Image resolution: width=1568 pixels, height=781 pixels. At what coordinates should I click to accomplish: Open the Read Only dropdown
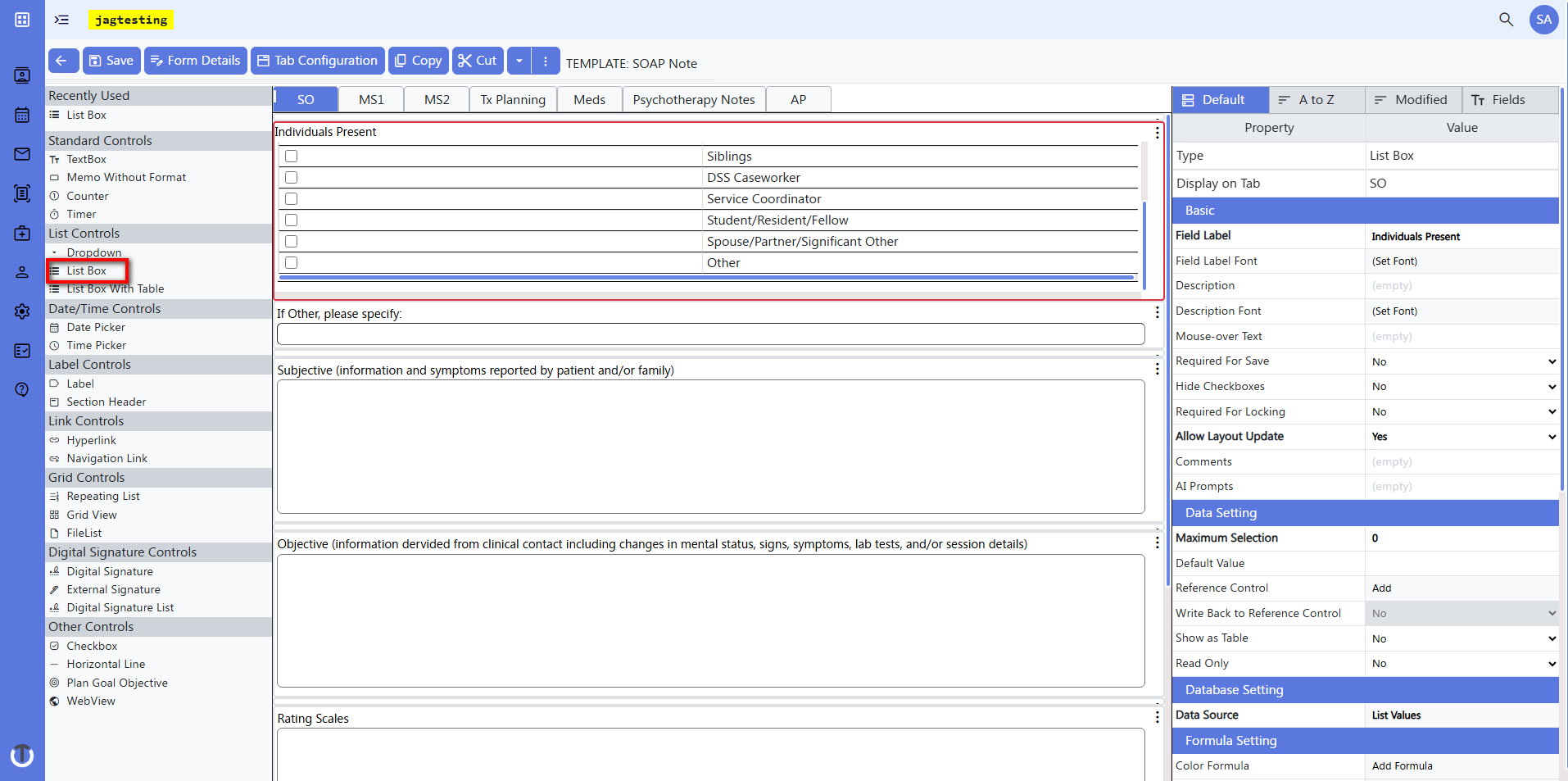click(x=1462, y=664)
